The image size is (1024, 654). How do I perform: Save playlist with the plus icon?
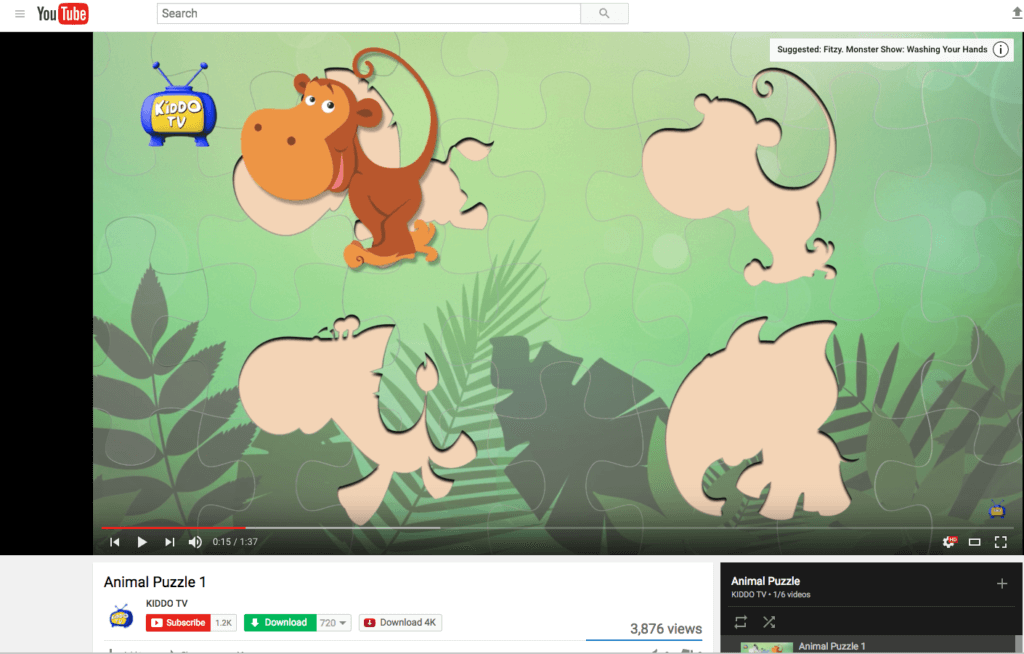pos(1002,583)
